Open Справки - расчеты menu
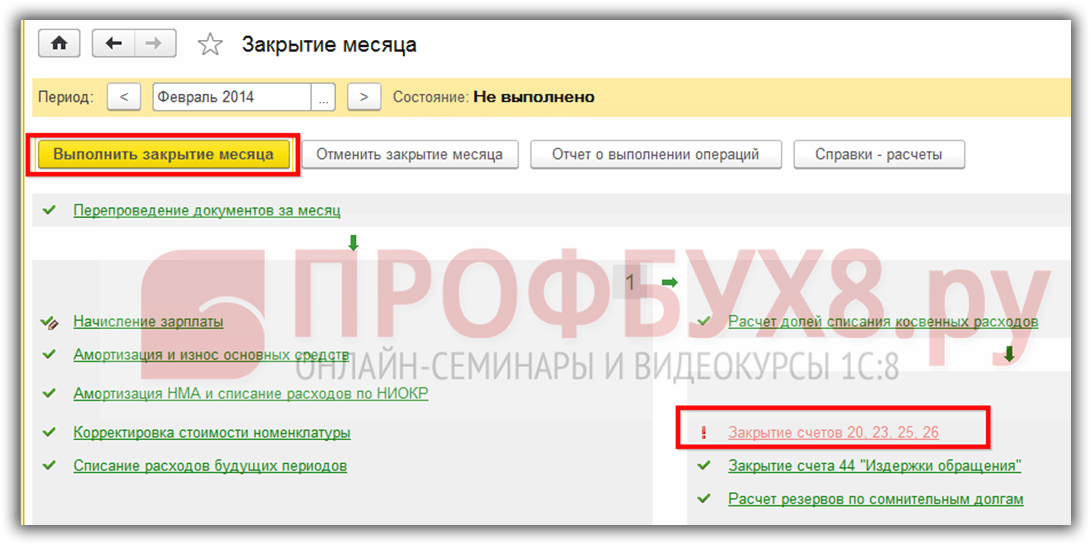The width and height of the screenshot is (1091, 545). pos(879,155)
